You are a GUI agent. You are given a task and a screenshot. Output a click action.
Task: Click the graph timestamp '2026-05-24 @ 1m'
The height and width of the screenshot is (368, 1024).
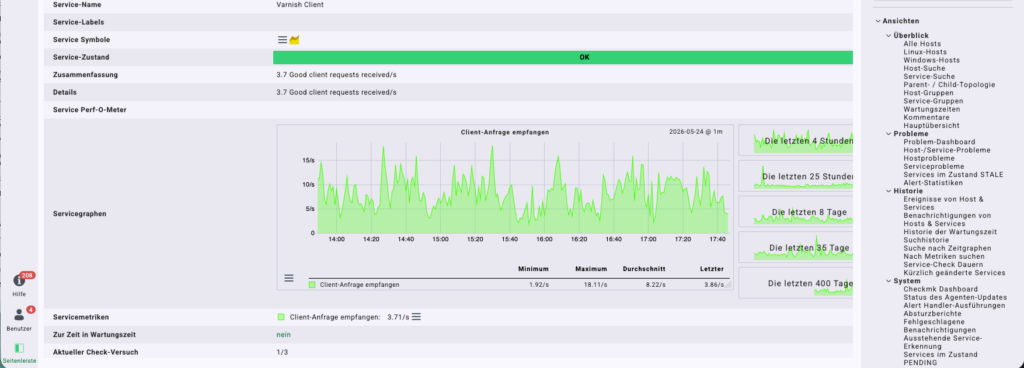tap(696, 132)
